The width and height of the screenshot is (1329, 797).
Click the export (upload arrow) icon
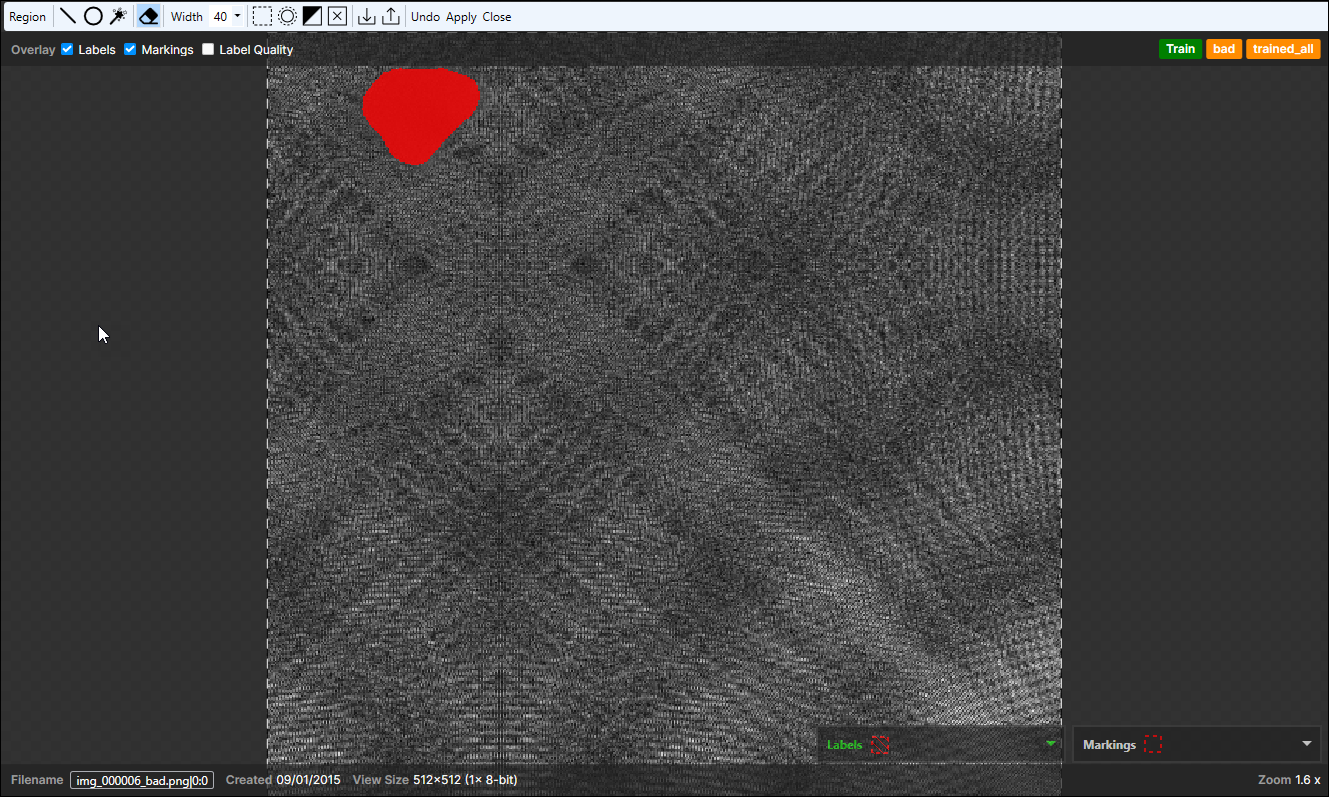pos(391,16)
